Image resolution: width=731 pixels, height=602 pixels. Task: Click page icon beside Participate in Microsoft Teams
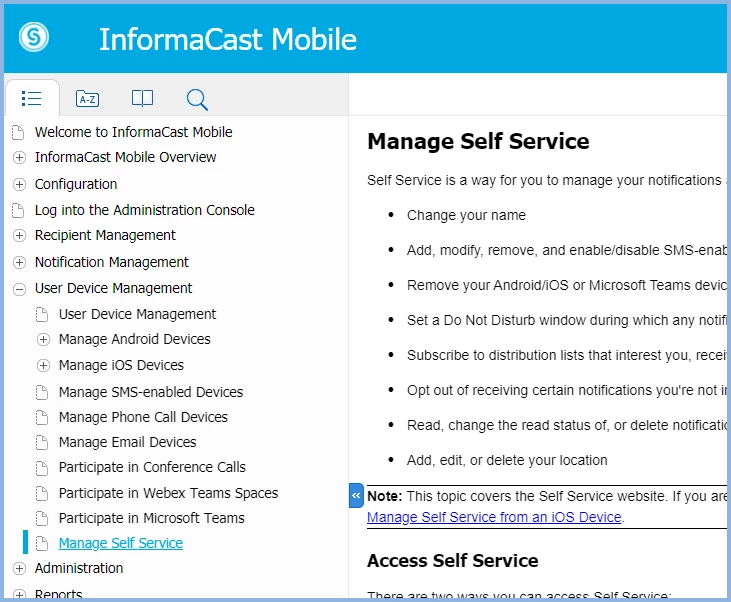[42, 518]
